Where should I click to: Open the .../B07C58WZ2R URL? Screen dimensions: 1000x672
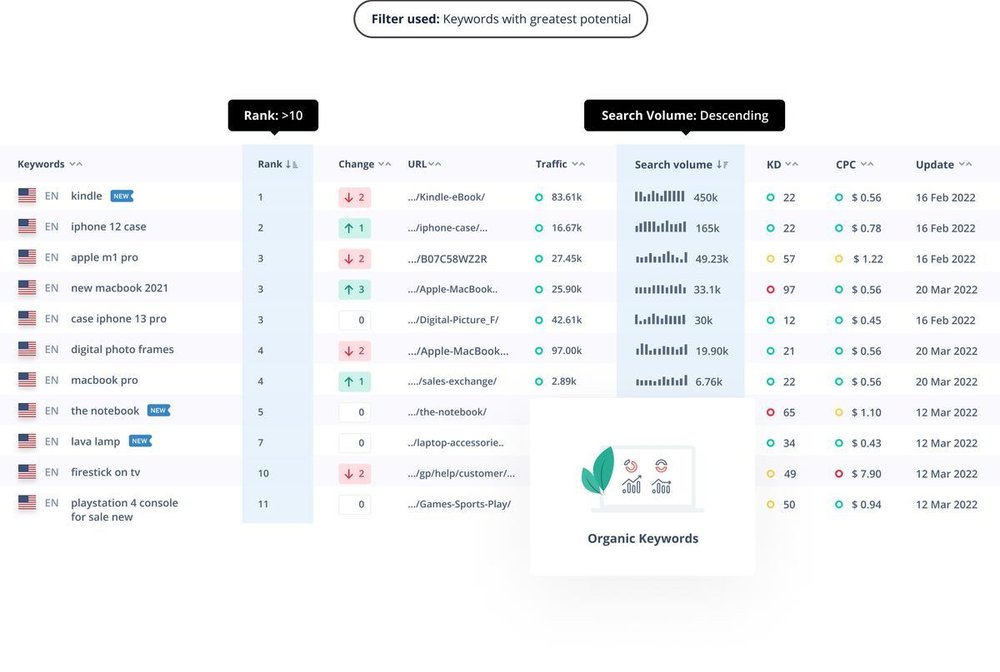pyautogui.click(x=448, y=259)
